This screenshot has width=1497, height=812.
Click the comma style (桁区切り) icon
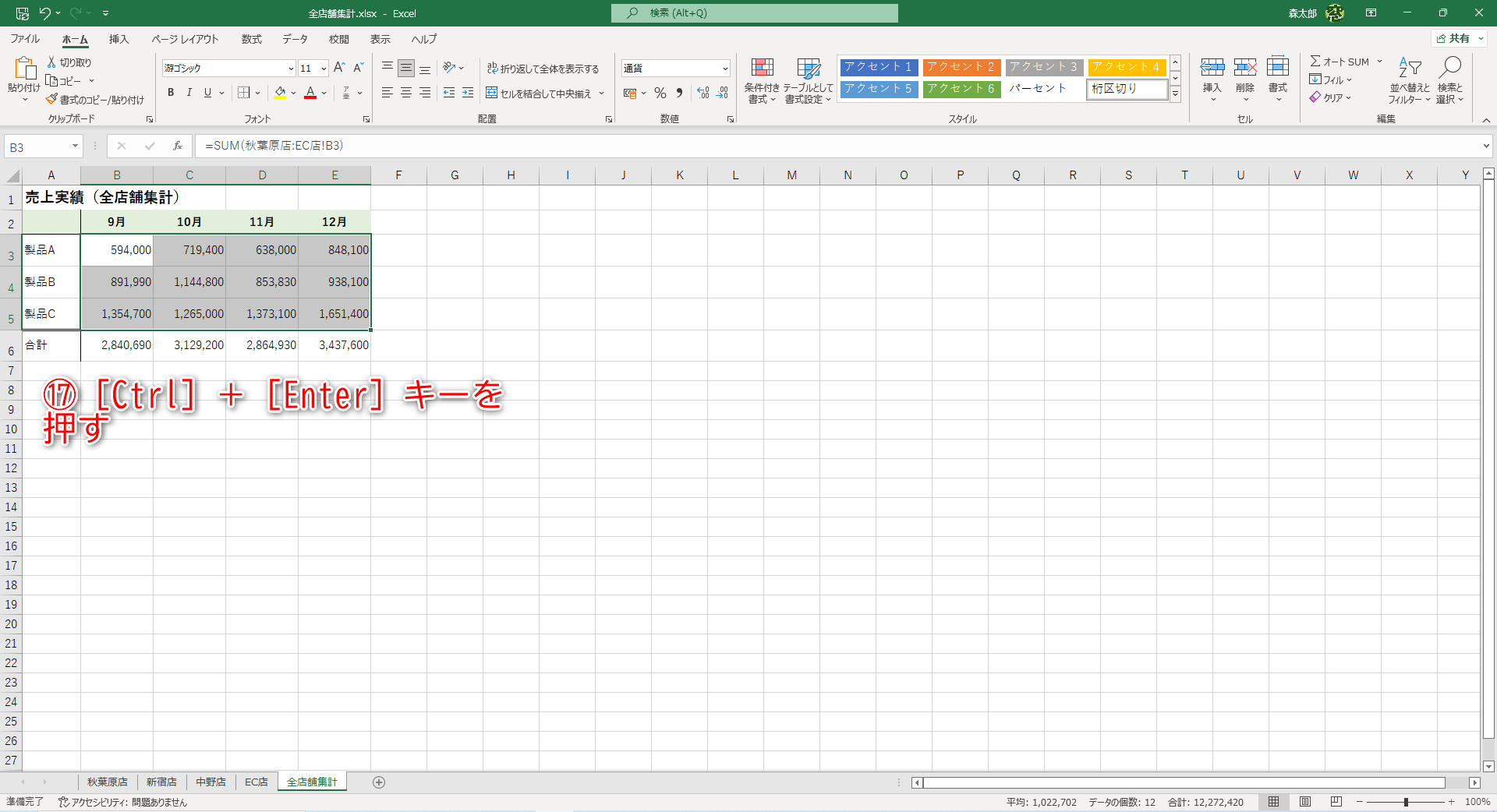pyautogui.click(x=678, y=93)
